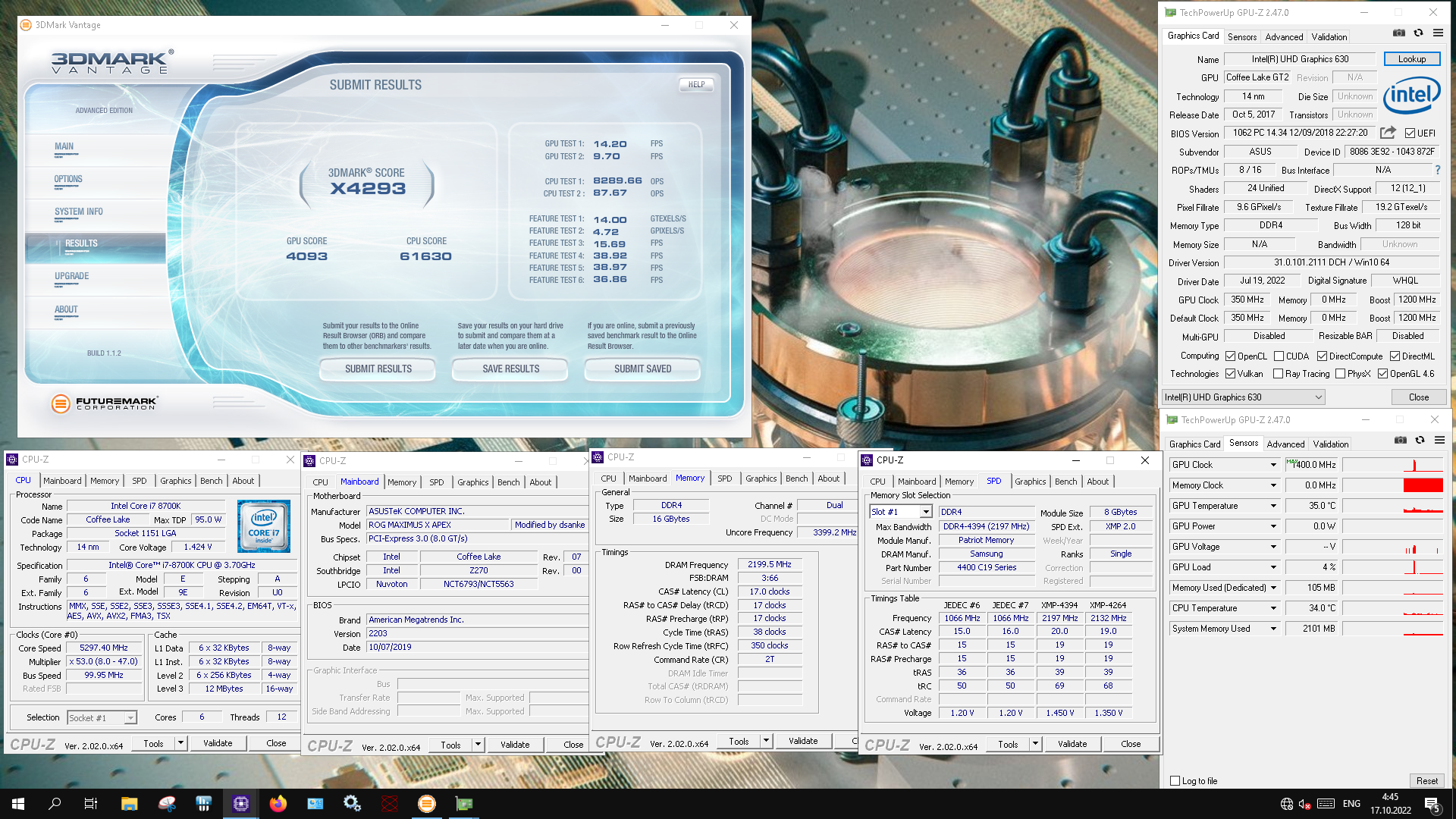Enable Log to file checkbox
The width and height of the screenshot is (1456, 819).
click(1175, 781)
